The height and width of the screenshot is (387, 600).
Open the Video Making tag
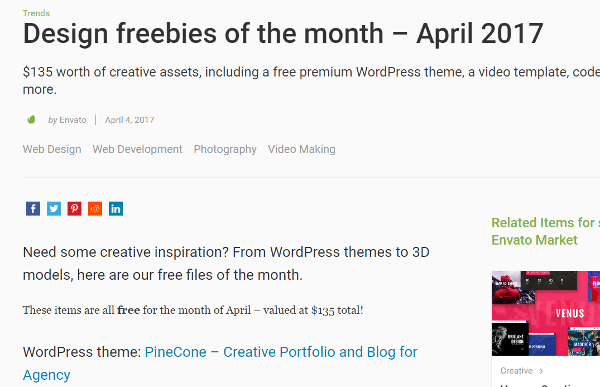tap(302, 149)
